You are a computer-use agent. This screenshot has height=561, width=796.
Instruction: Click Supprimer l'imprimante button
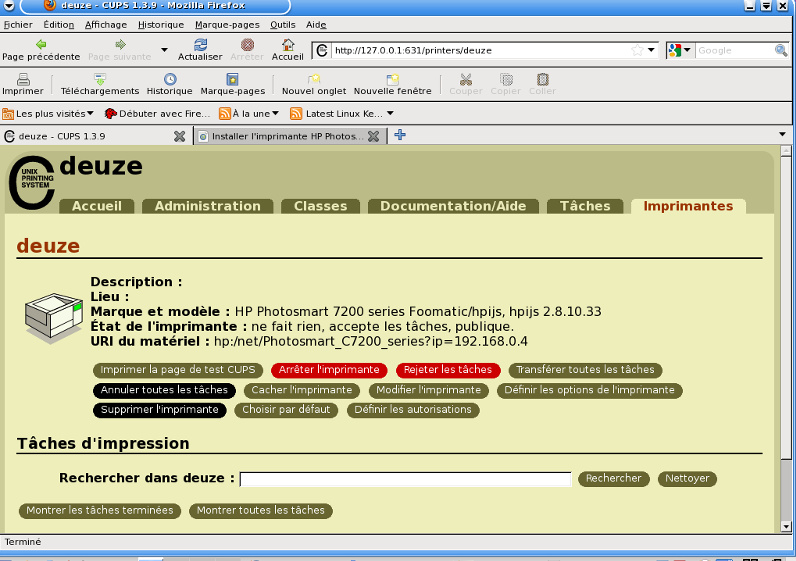(x=159, y=410)
